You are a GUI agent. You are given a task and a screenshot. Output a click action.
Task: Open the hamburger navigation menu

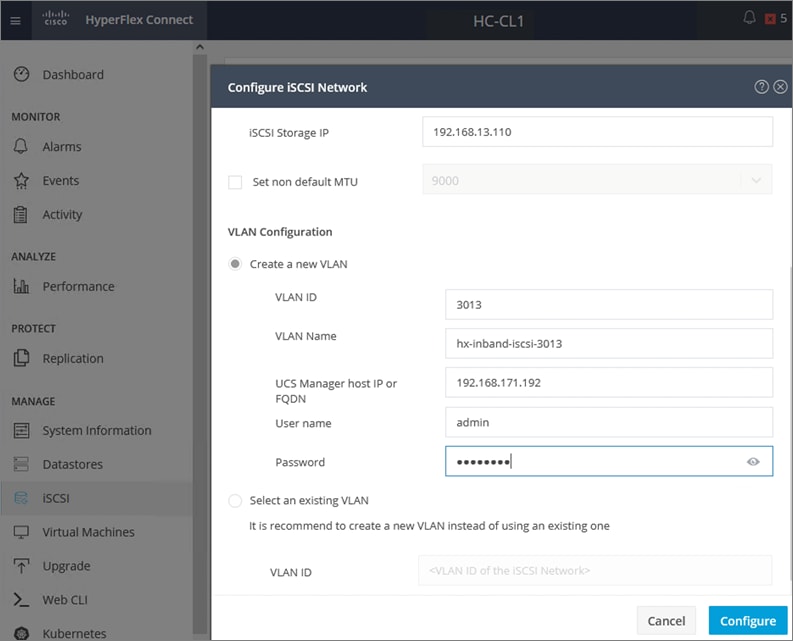tap(16, 21)
